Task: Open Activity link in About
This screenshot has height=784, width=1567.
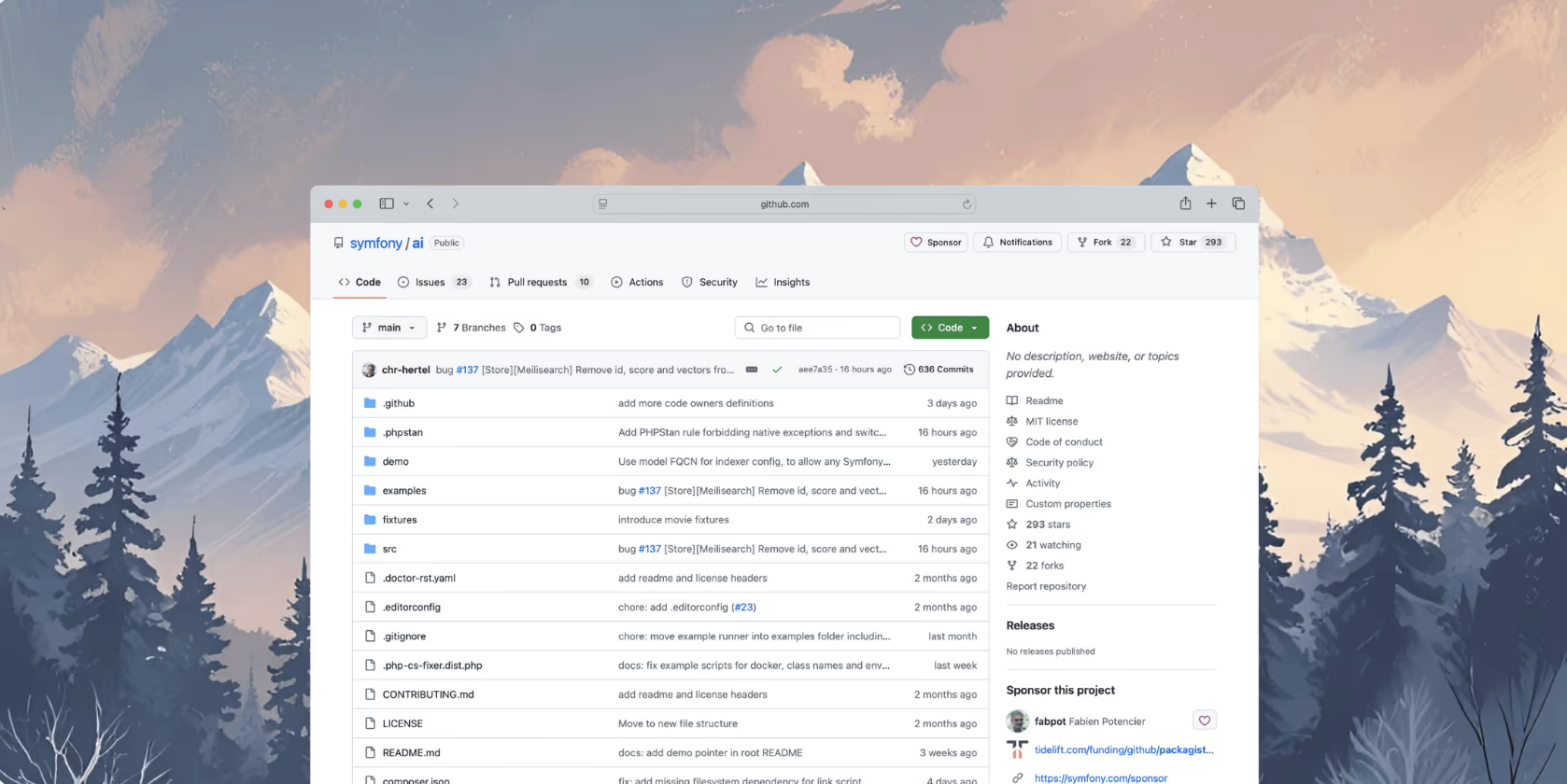Action: [x=1042, y=483]
